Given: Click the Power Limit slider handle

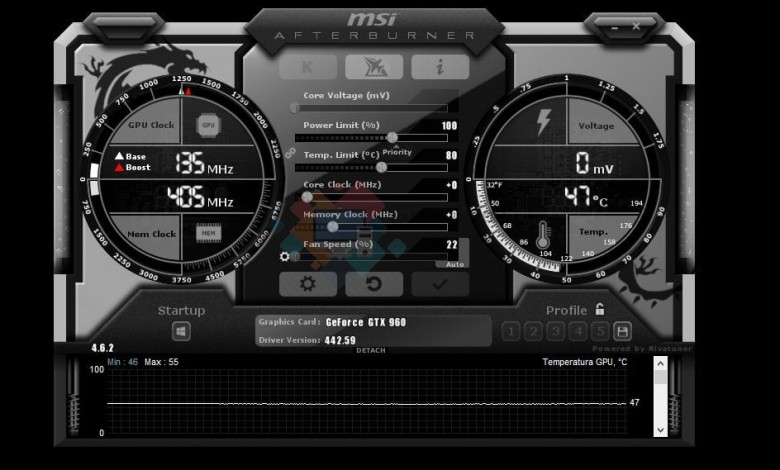Looking at the screenshot, I should coord(392,137).
